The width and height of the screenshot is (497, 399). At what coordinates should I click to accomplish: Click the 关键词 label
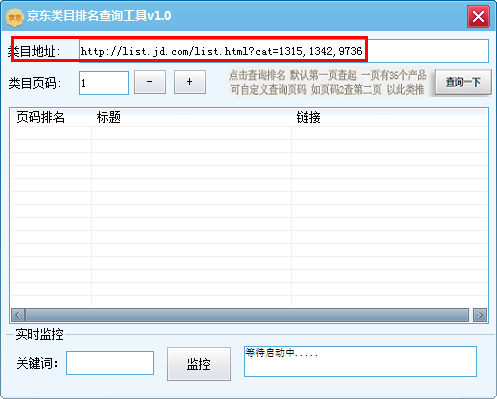tap(37, 363)
